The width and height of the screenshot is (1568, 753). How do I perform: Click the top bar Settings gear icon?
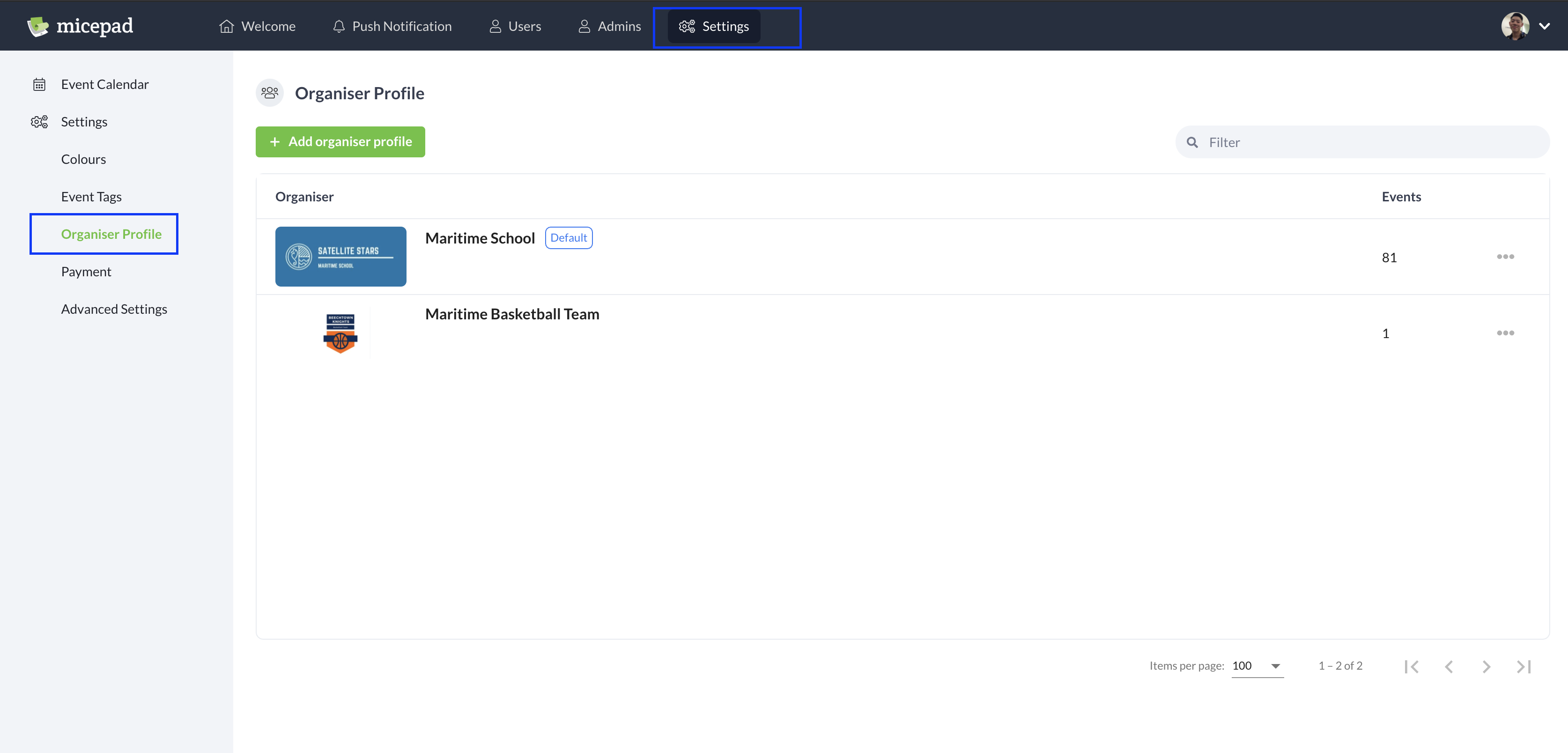(687, 26)
